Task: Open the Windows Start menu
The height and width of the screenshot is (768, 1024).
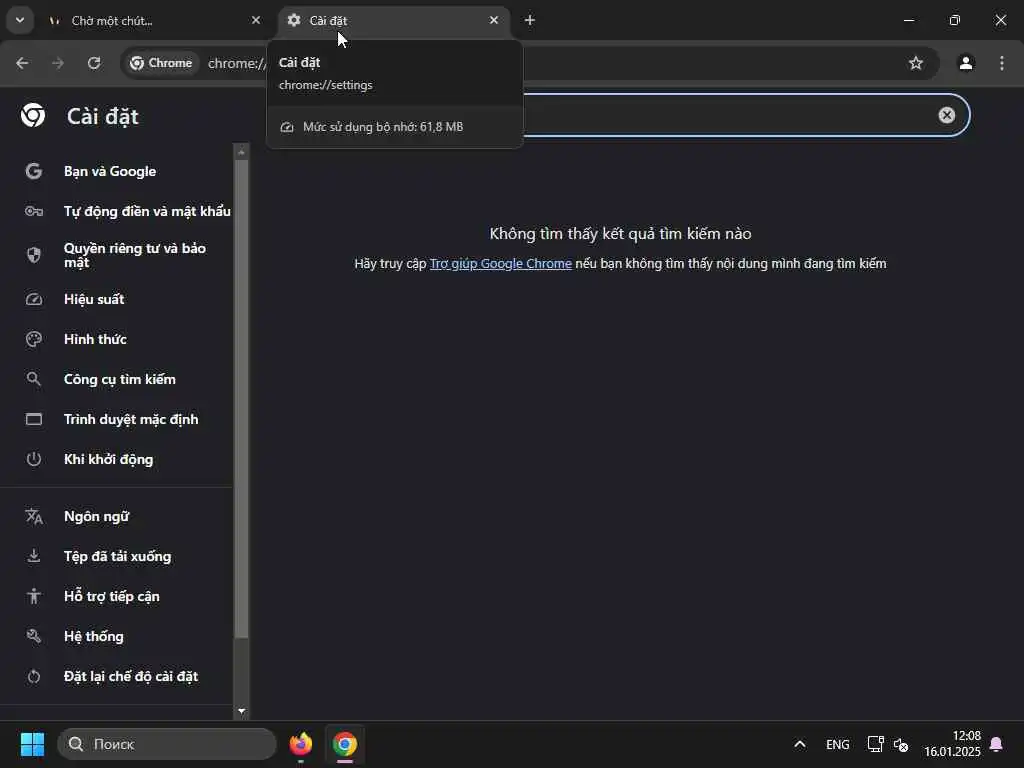Action: (x=33, y=744)
